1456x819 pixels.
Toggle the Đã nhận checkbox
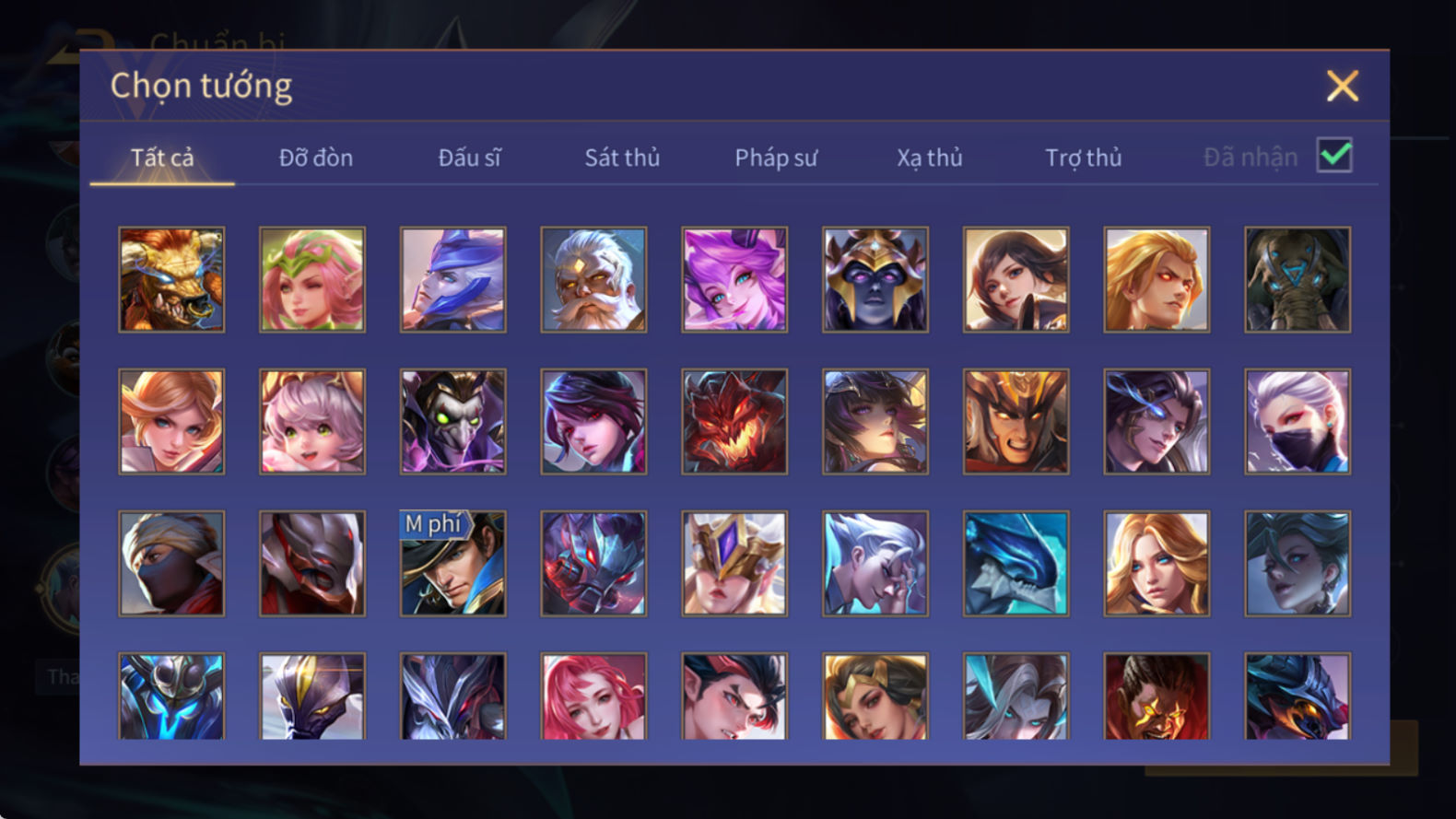(x=1334, y=155)
